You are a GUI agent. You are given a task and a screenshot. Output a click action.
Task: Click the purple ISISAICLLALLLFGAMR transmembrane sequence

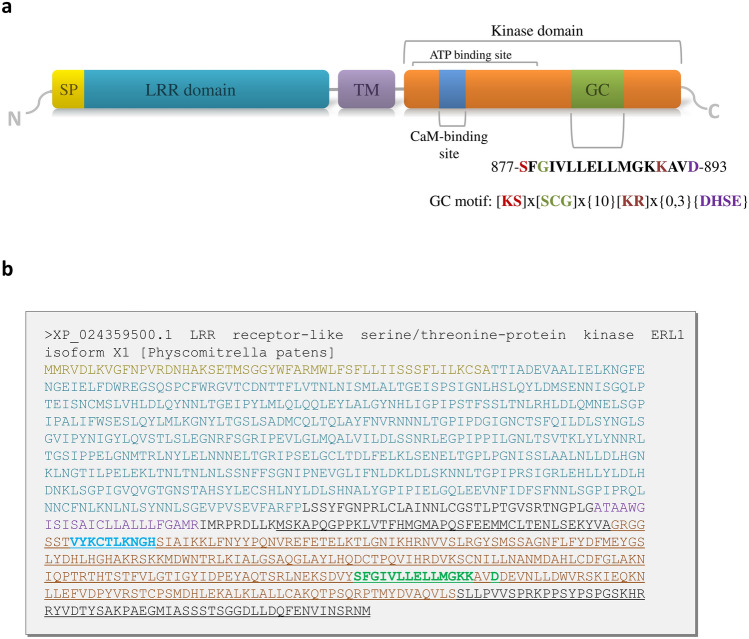tap(122, 525)
